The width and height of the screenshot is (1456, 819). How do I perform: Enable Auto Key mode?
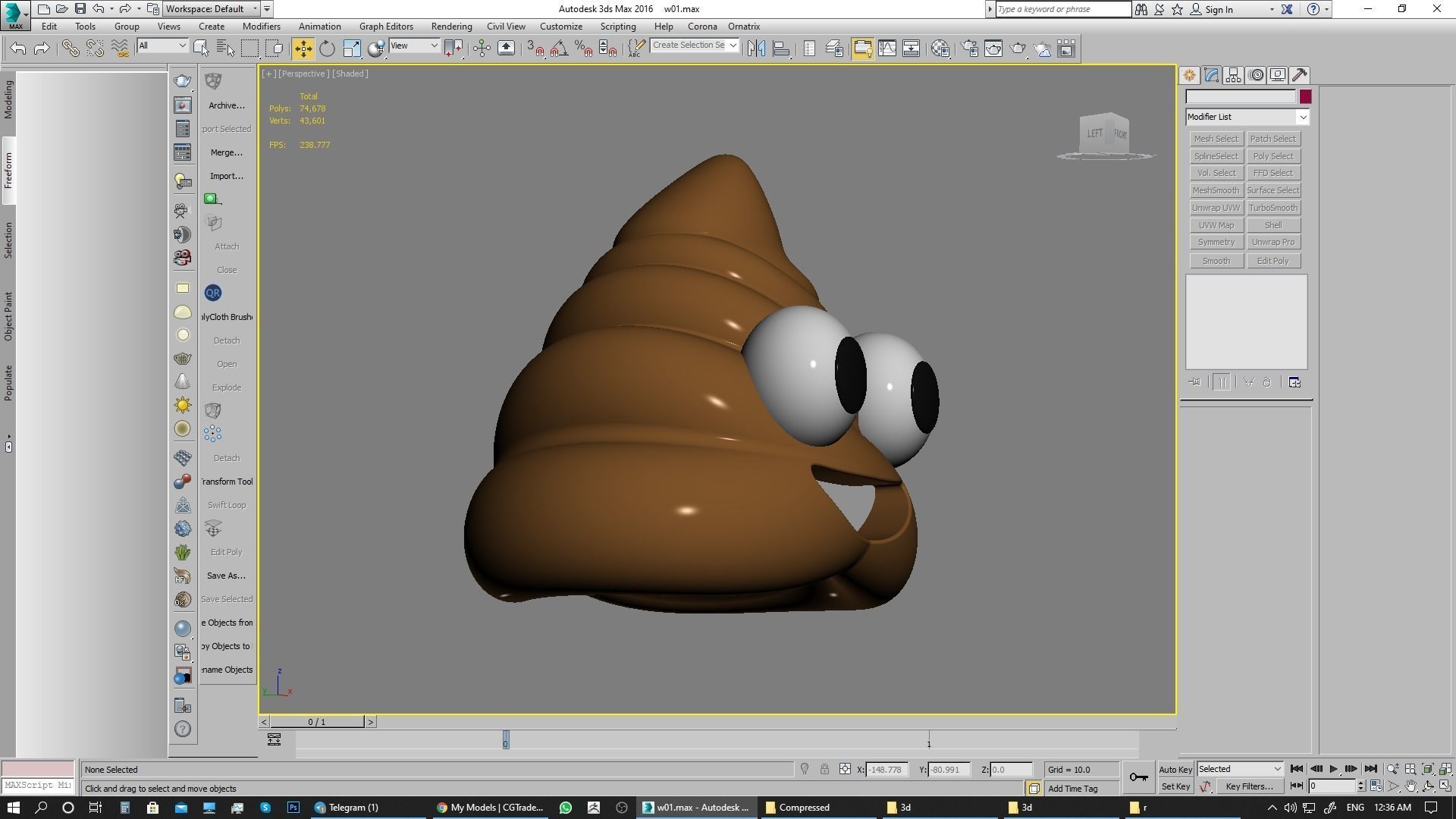[1175, 769]
